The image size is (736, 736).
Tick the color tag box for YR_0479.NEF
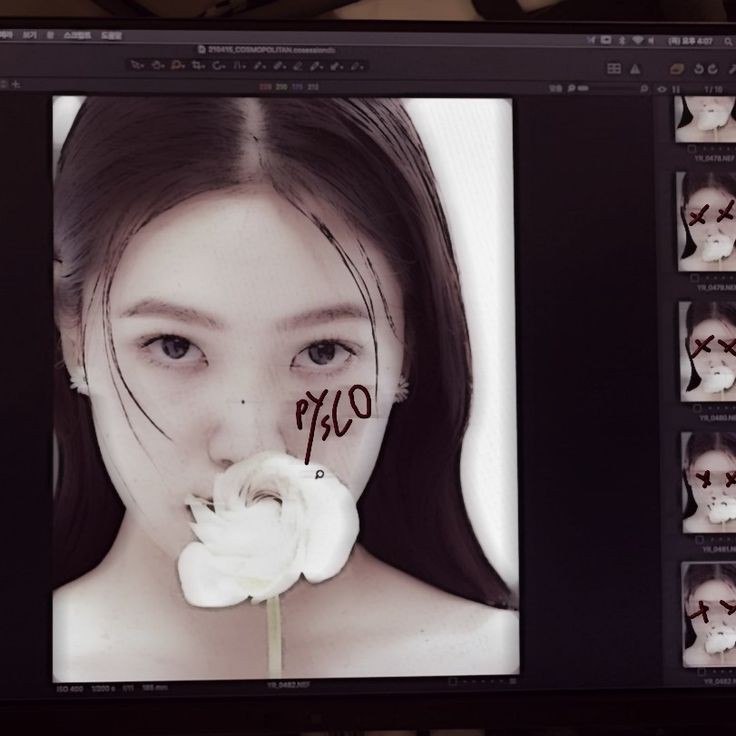[695, 278]
